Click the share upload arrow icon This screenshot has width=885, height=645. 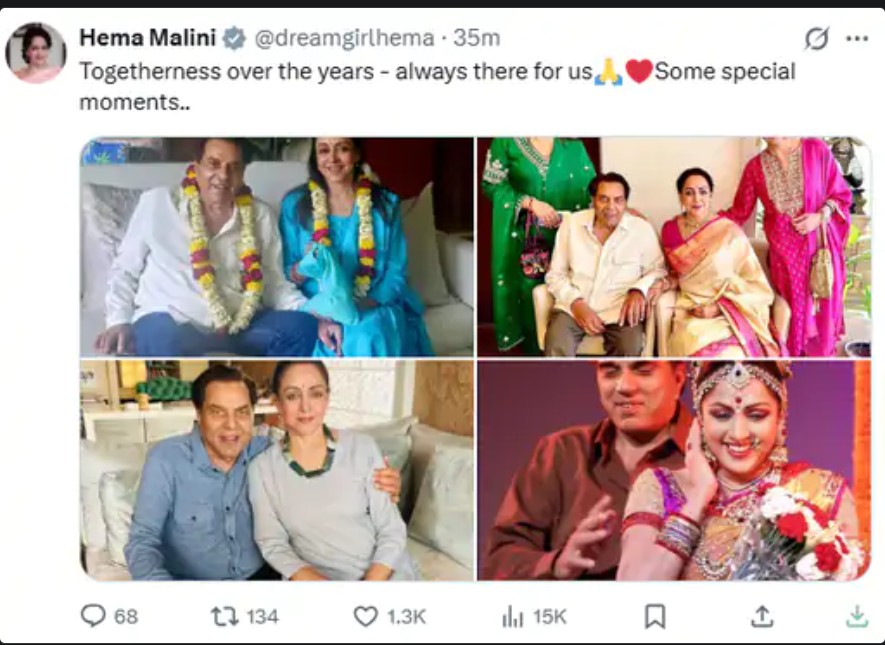click(761, 616)
